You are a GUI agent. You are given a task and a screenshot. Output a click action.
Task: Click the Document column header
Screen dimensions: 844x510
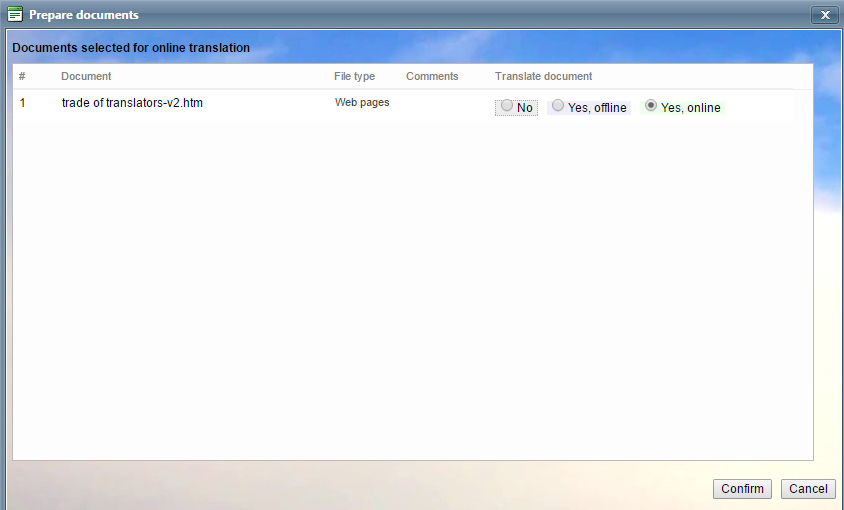tap(86, 76)
